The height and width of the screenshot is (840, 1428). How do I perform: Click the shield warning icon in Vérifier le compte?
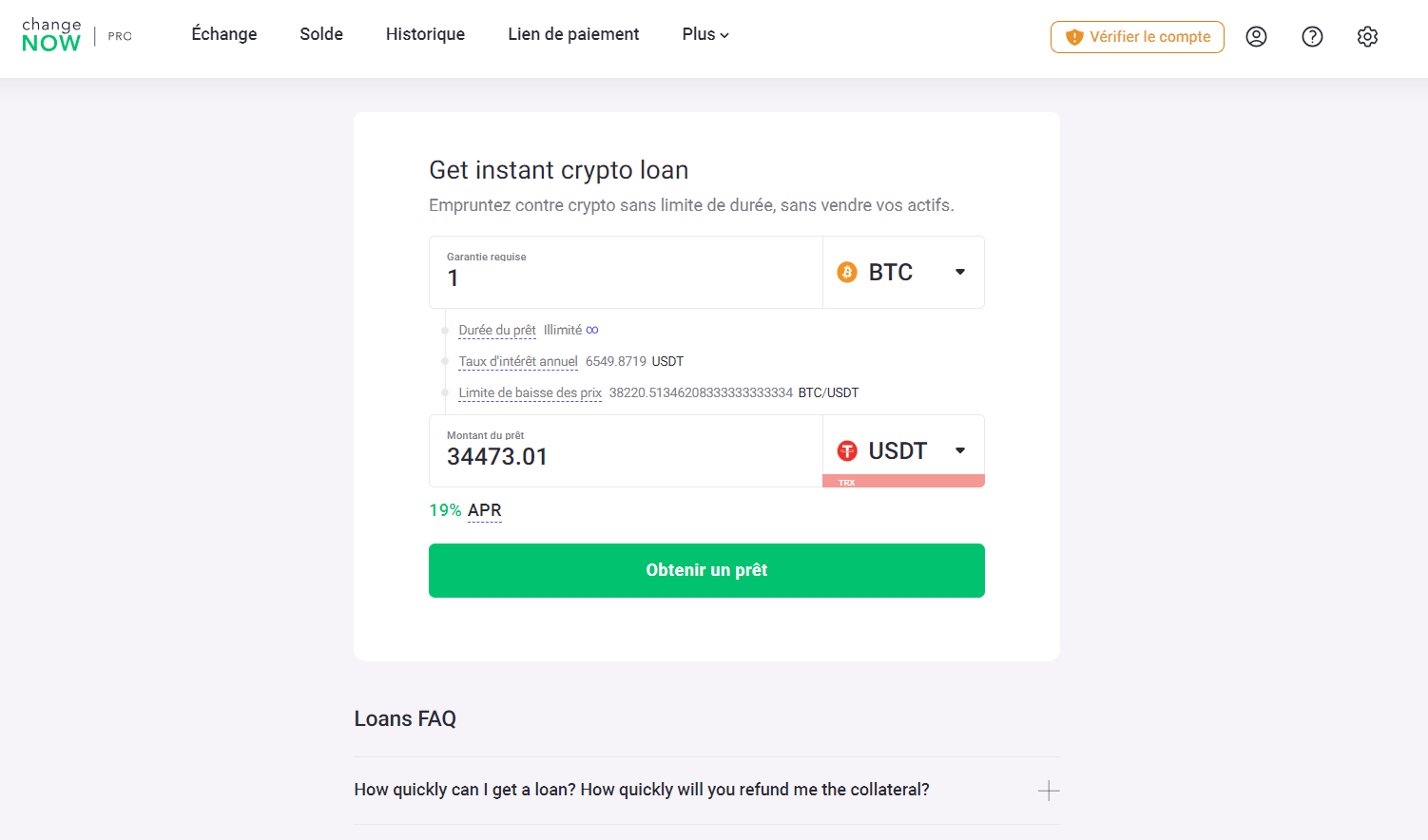pyautogui.click(x=1073, y=36)
